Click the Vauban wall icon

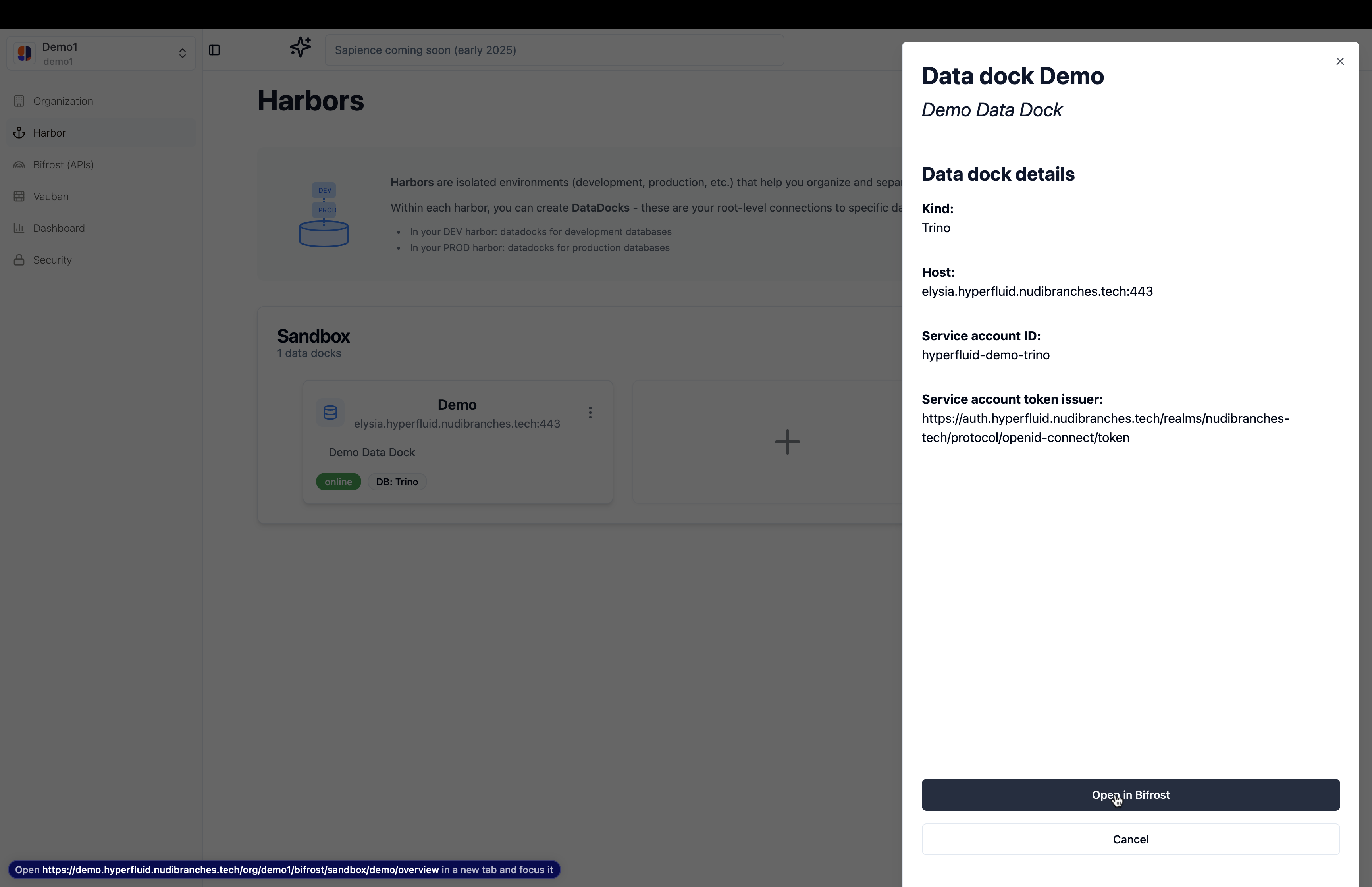(19, 197)
